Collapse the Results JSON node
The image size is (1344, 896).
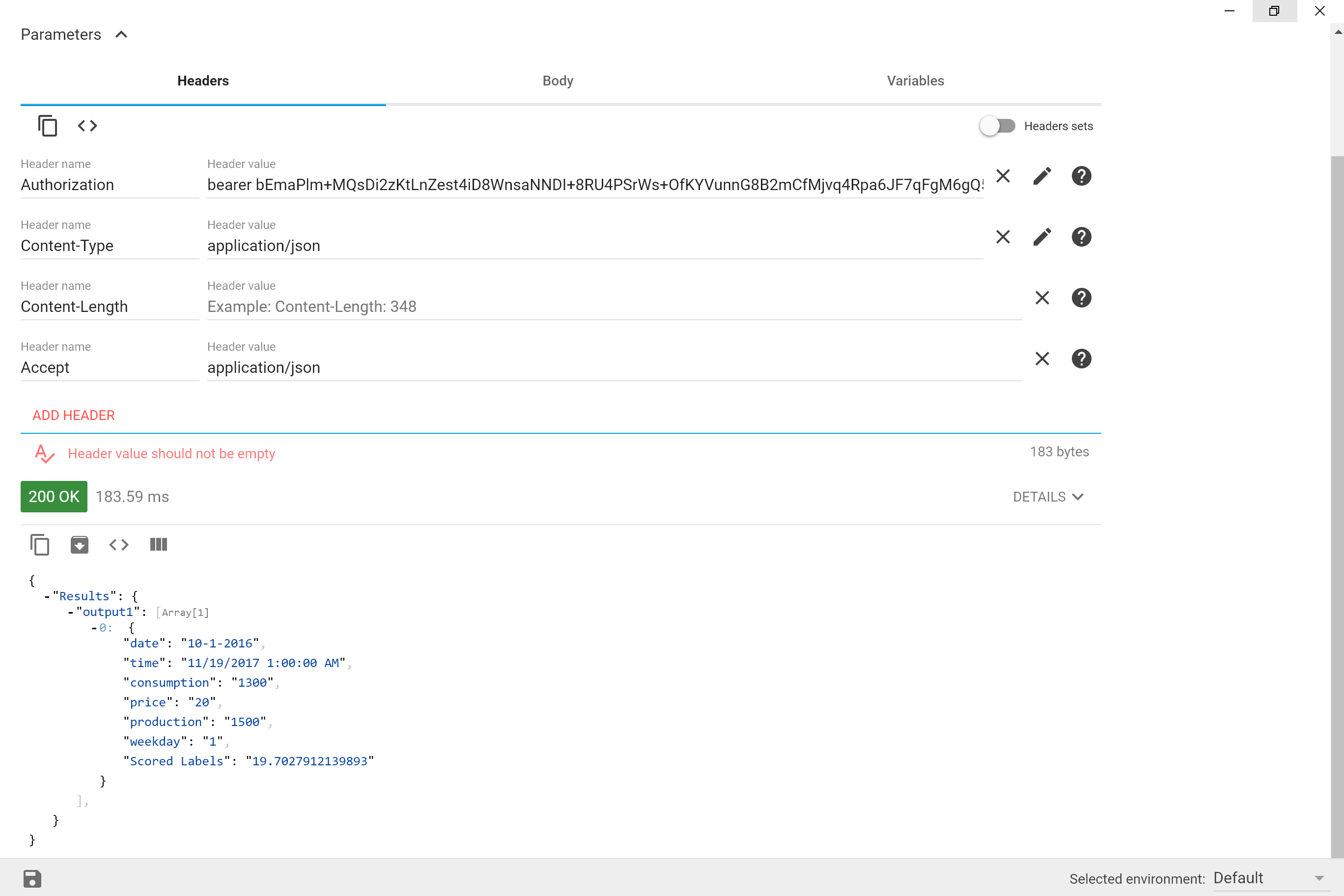click(x=47, y=596)
